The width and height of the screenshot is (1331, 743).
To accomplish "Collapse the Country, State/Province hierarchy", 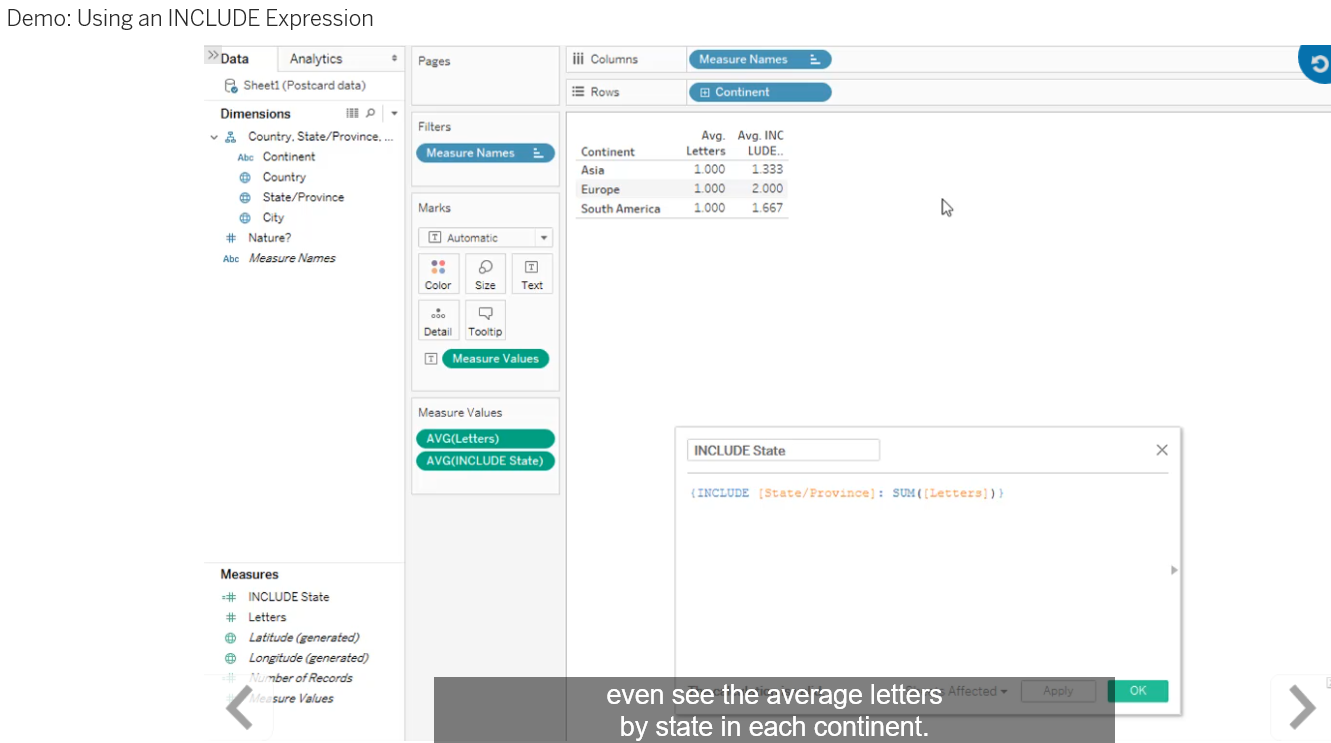I will [x=214, y=137].
